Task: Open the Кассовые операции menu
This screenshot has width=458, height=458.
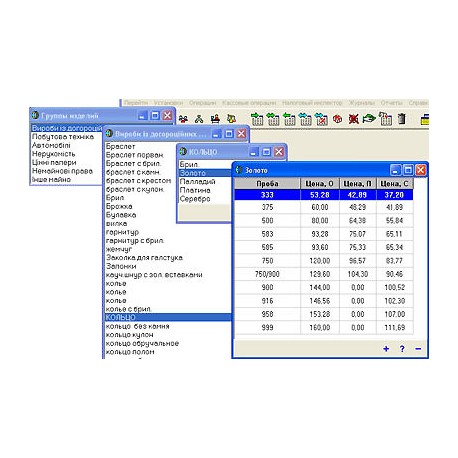Action: [x=249, y=103]
